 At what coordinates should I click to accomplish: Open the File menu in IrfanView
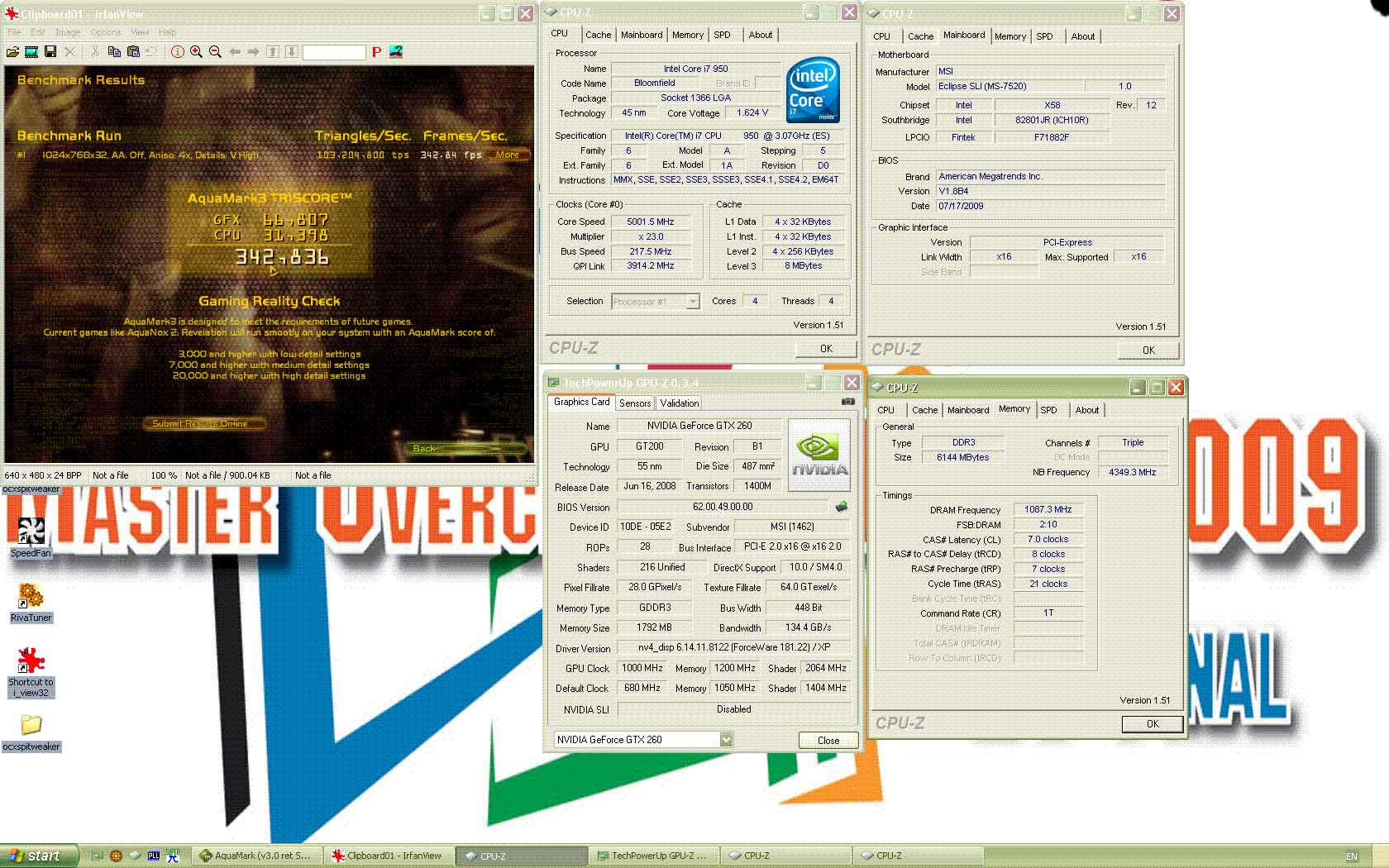(x=14, y=32)
